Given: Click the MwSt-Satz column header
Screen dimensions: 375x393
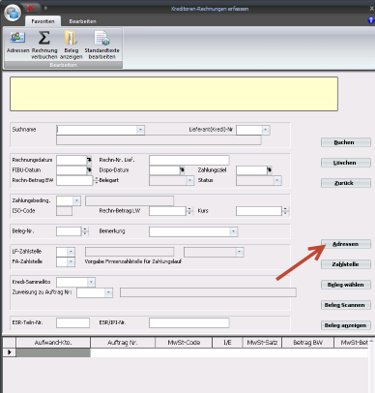Looking at the screenshot, I should click(x=262, y=342).
